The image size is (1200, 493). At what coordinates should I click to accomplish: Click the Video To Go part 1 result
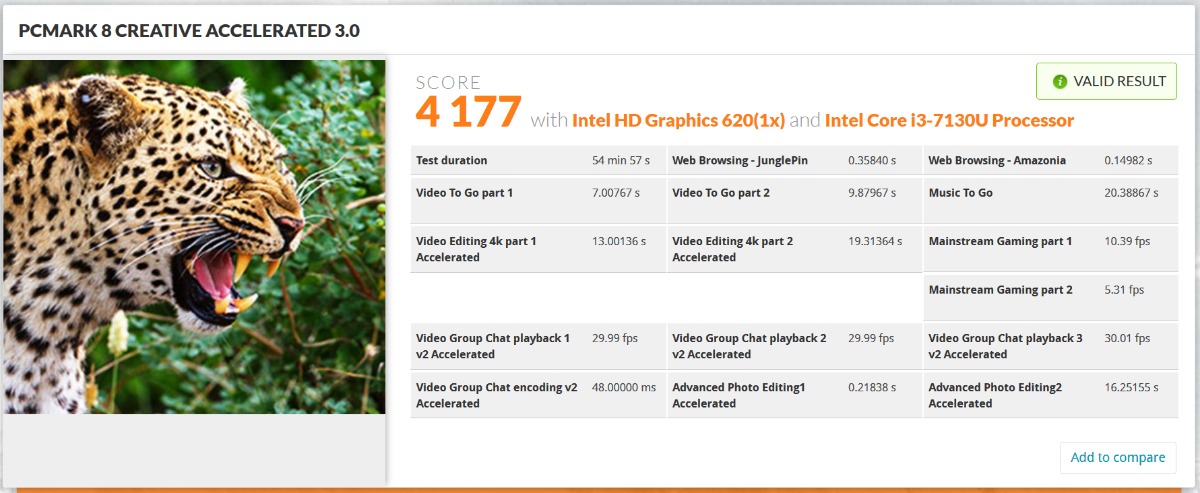pyautogui.click(x=537, y=193)
